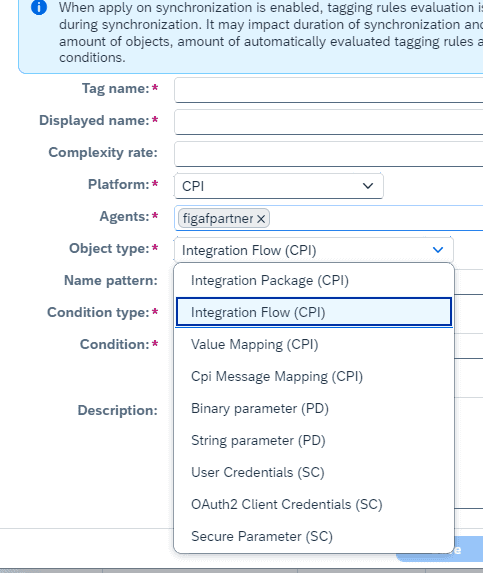Pick Binary parameter (PD) option
The width and height of the screenshot is (483, 573).
pos(314,408)
